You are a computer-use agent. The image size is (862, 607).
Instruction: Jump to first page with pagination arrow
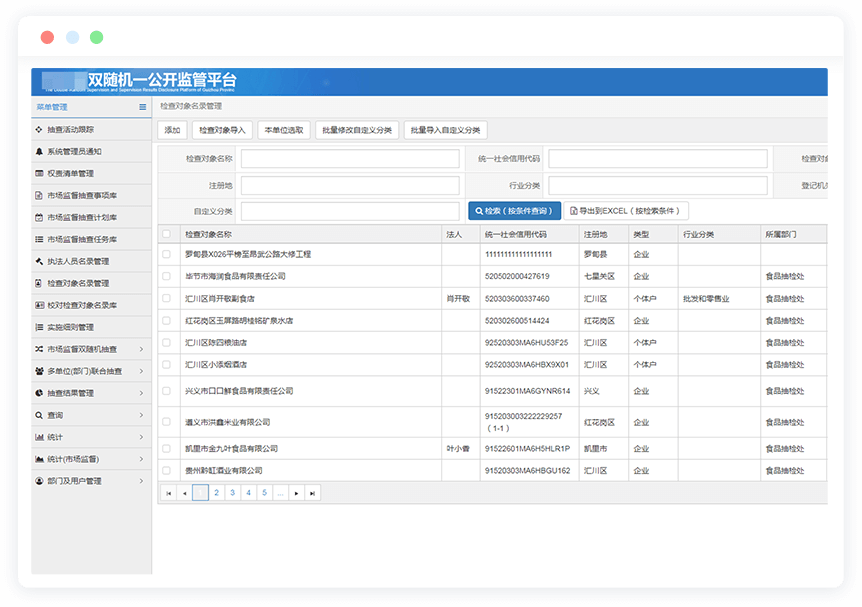click(x=168, y=493)
